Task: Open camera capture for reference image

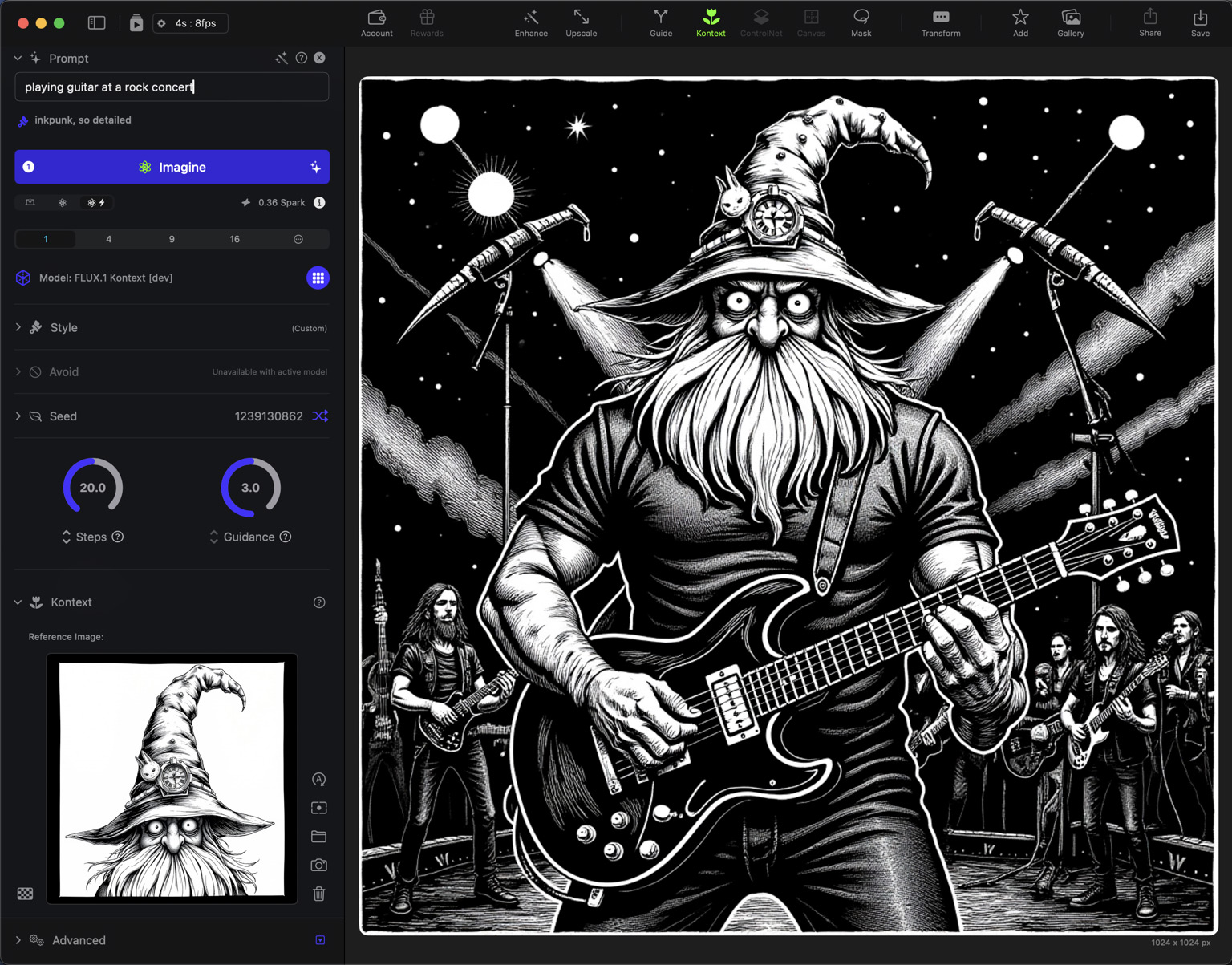Action: pos(318,865)
